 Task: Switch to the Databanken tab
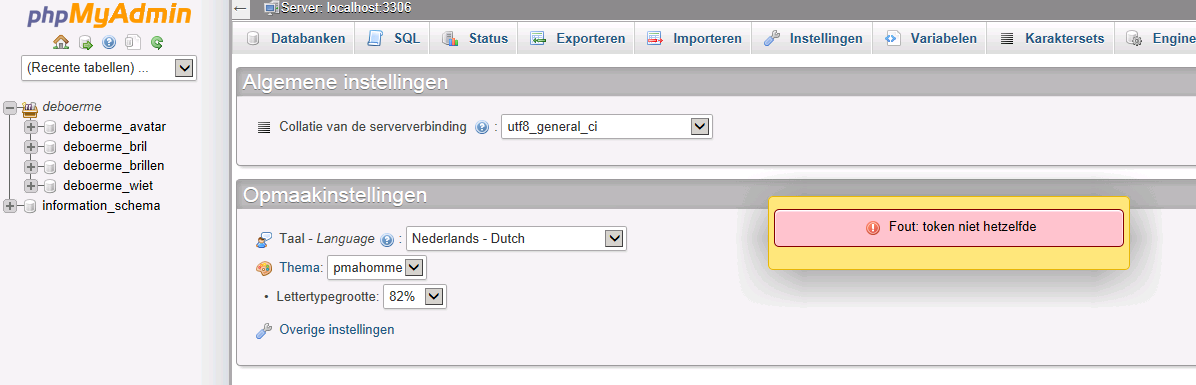[296, 38]
